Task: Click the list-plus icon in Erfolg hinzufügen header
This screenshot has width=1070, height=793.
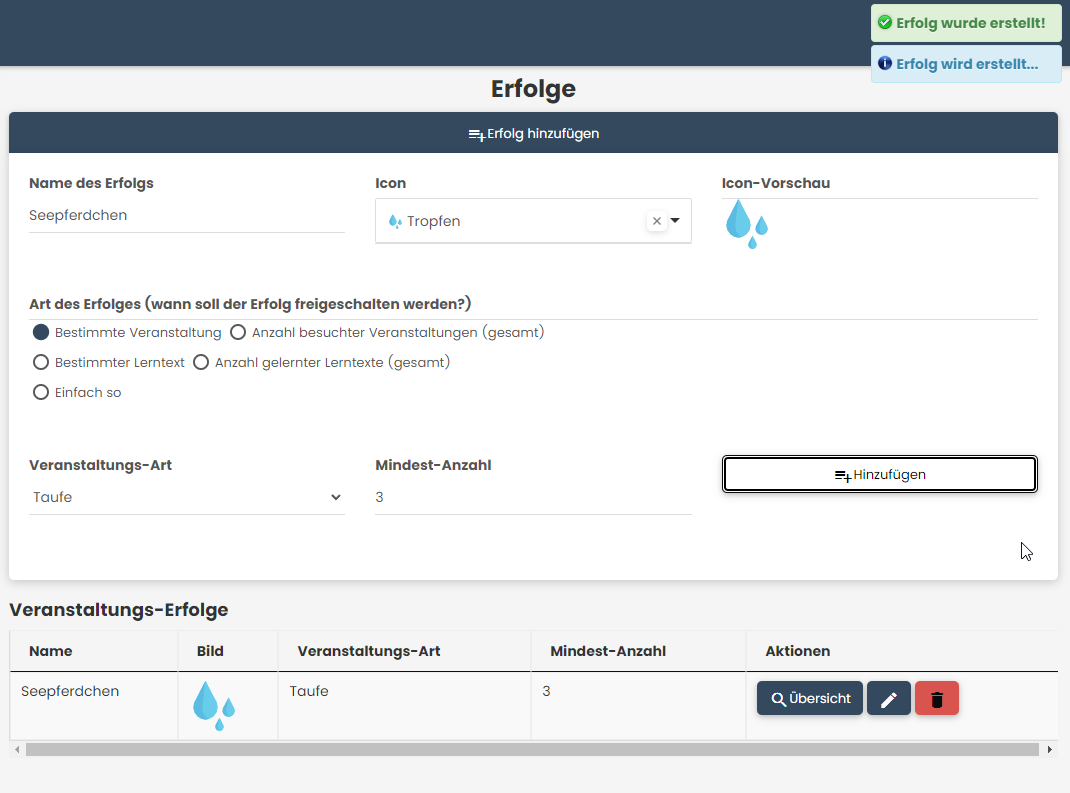Action: (476, 134)
